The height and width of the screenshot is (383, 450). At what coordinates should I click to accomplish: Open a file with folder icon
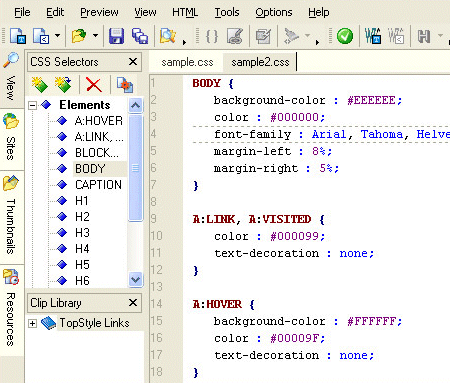click(x=79, y=36)
